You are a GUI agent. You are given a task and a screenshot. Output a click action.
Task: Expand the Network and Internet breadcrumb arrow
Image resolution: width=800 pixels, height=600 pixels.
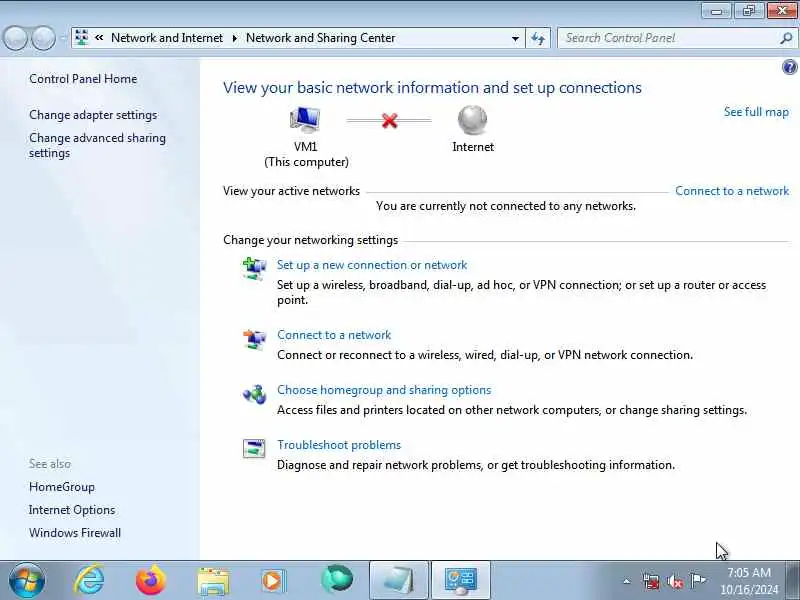tap(235, 38)
